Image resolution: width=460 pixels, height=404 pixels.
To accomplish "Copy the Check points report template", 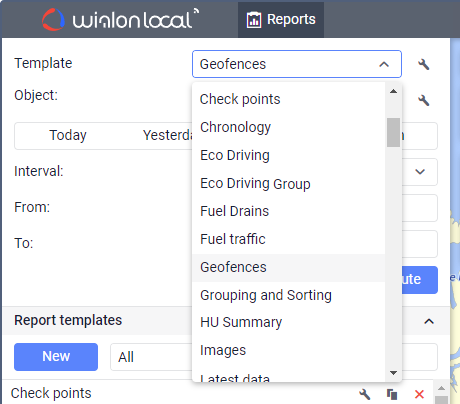I will click(x=392, y=394).
